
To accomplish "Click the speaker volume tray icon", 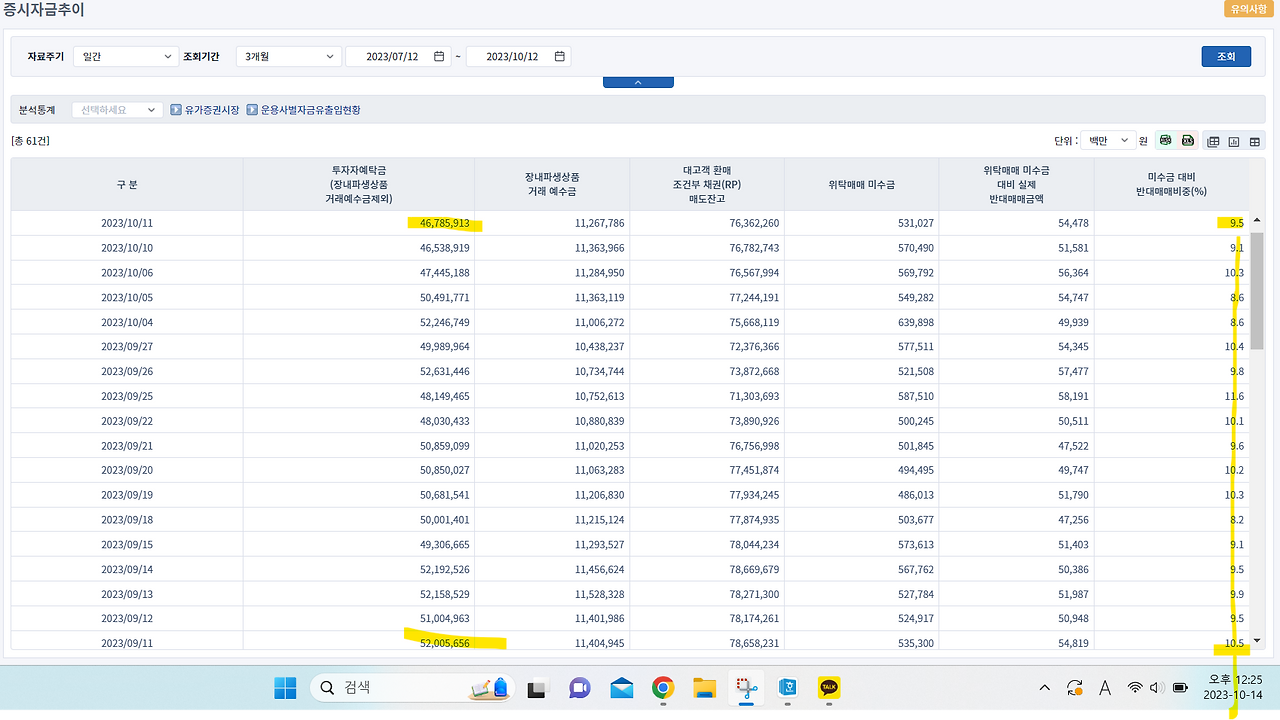I will [1156, 688].
